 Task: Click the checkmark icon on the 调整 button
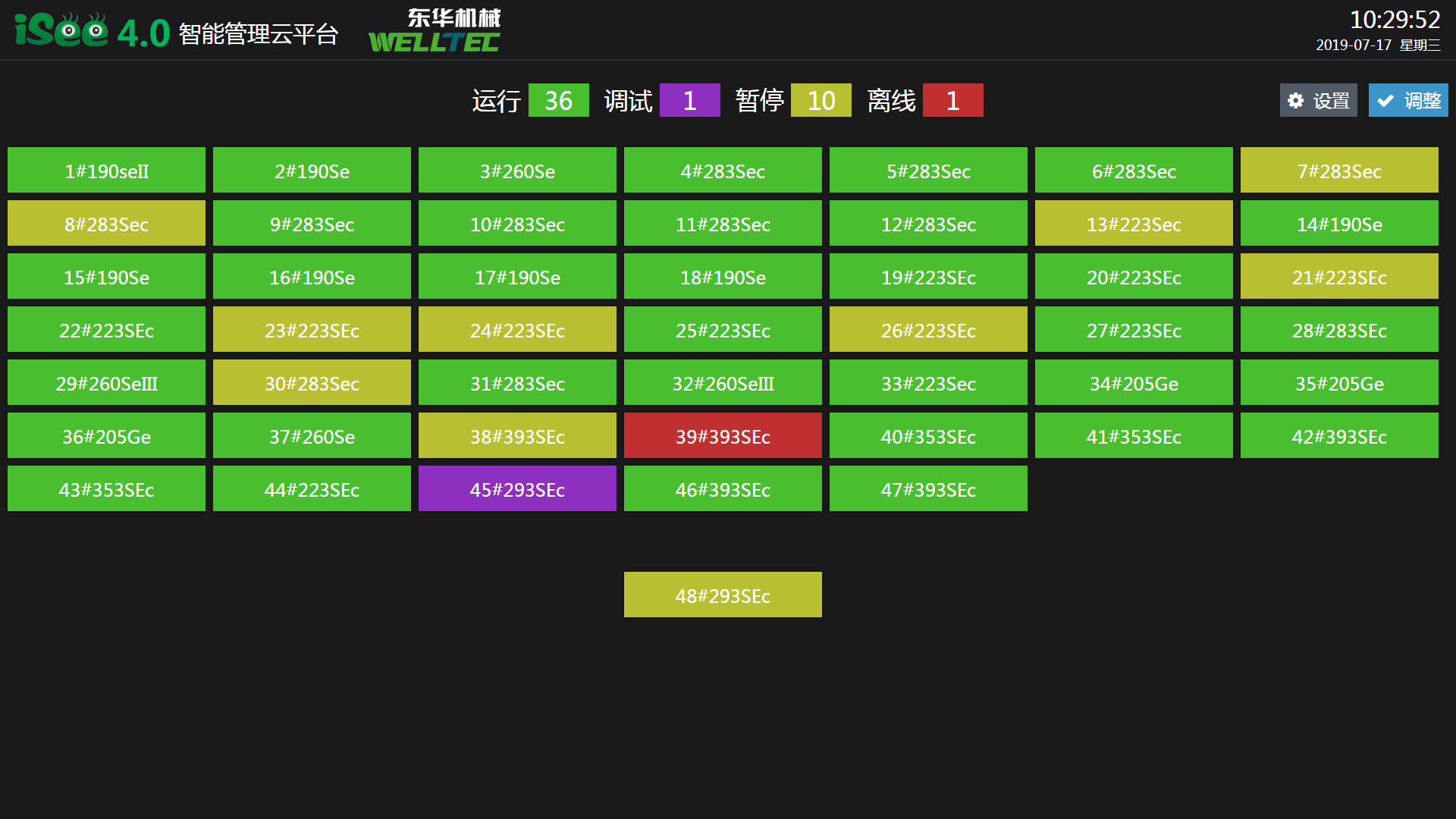tap(1385, 101)
